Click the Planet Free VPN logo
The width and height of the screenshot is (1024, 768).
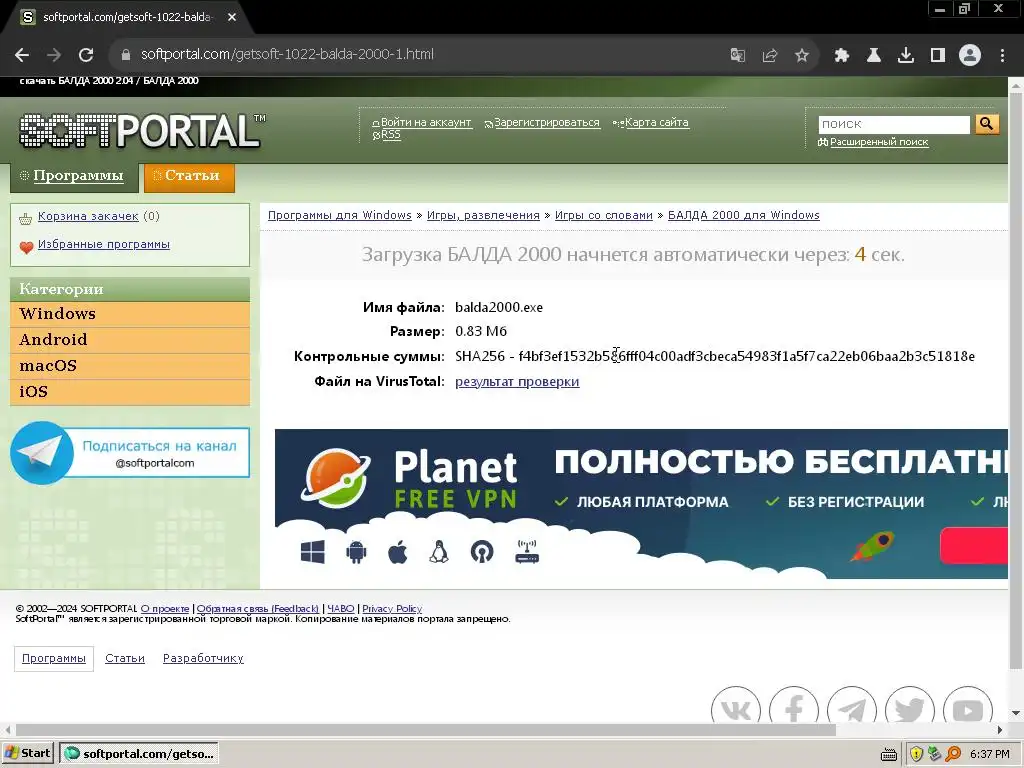tap(409, 479)
